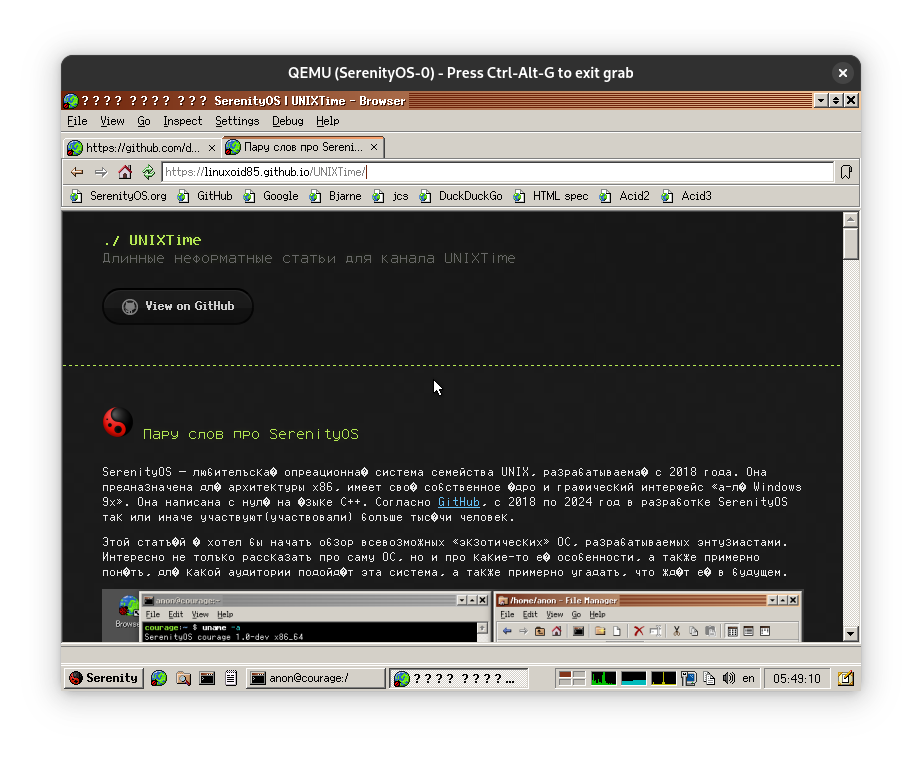Click the Browser window title globe icon
The width and height of the screenshot is (922, 758).
pyautogui.click(x=71, y=101)
